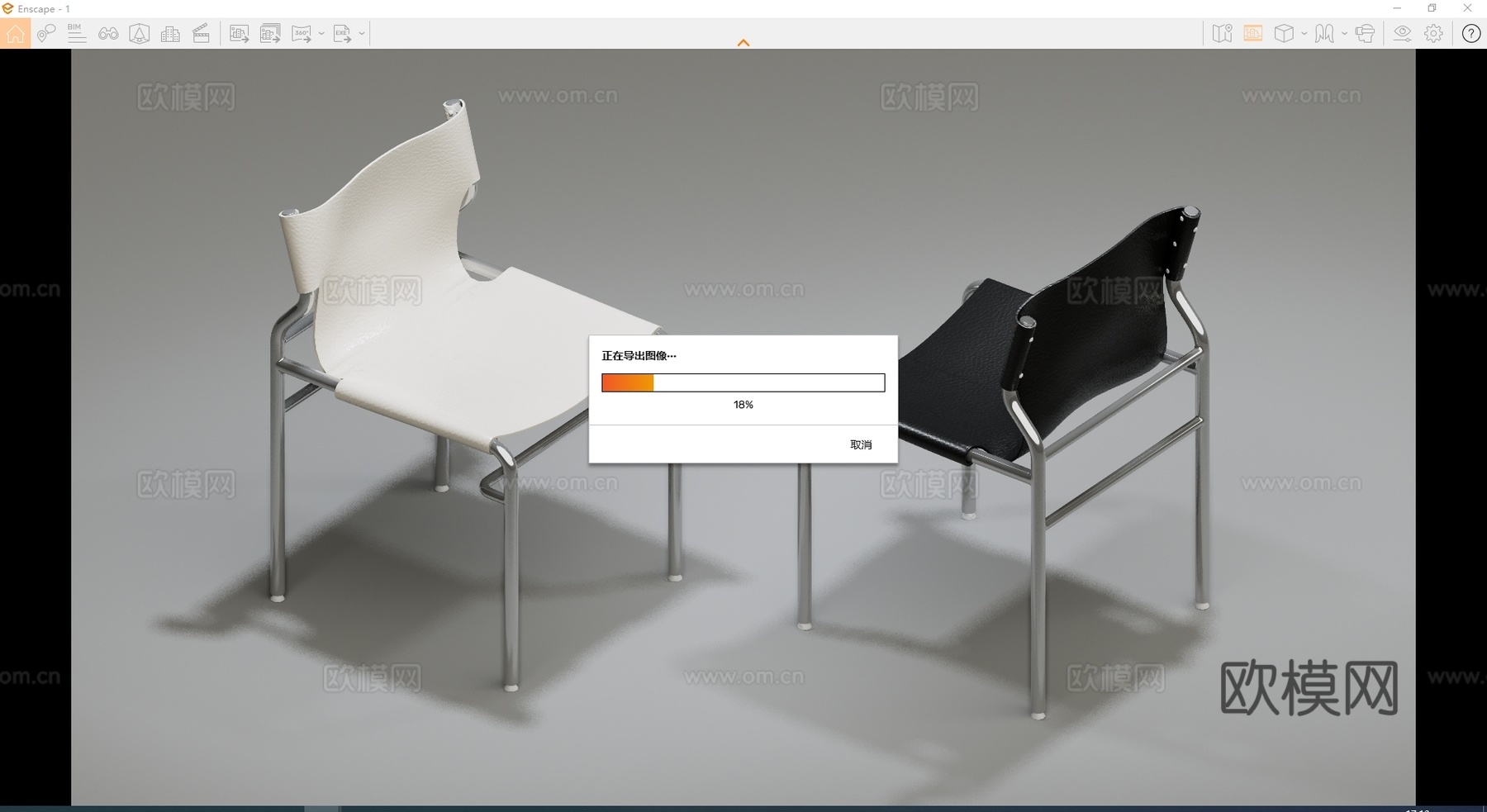Open general settings gear icon
1487x812 pixels.
click(1434, 34)
